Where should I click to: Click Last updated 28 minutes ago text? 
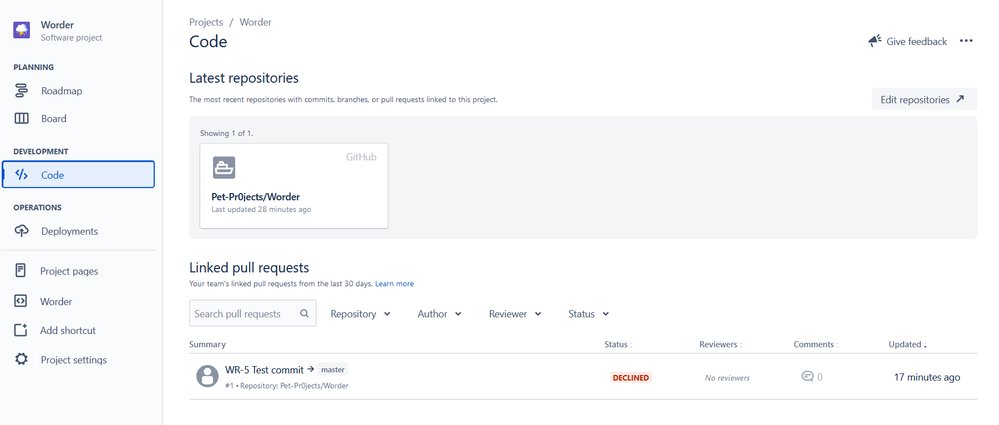coord(261,209)
